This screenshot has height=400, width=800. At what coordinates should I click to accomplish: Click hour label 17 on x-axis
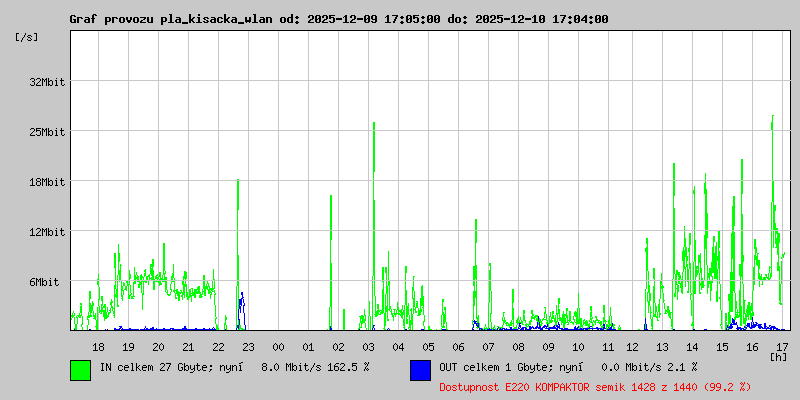(x=783, y=347)
